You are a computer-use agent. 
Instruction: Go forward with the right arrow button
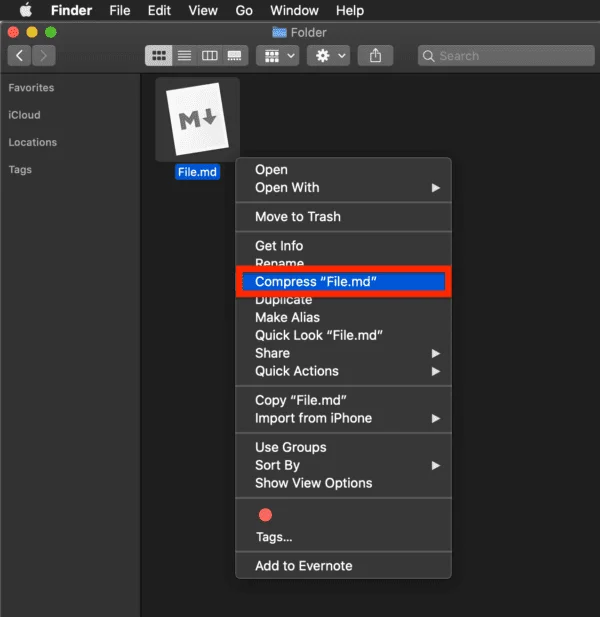point(43,55)
